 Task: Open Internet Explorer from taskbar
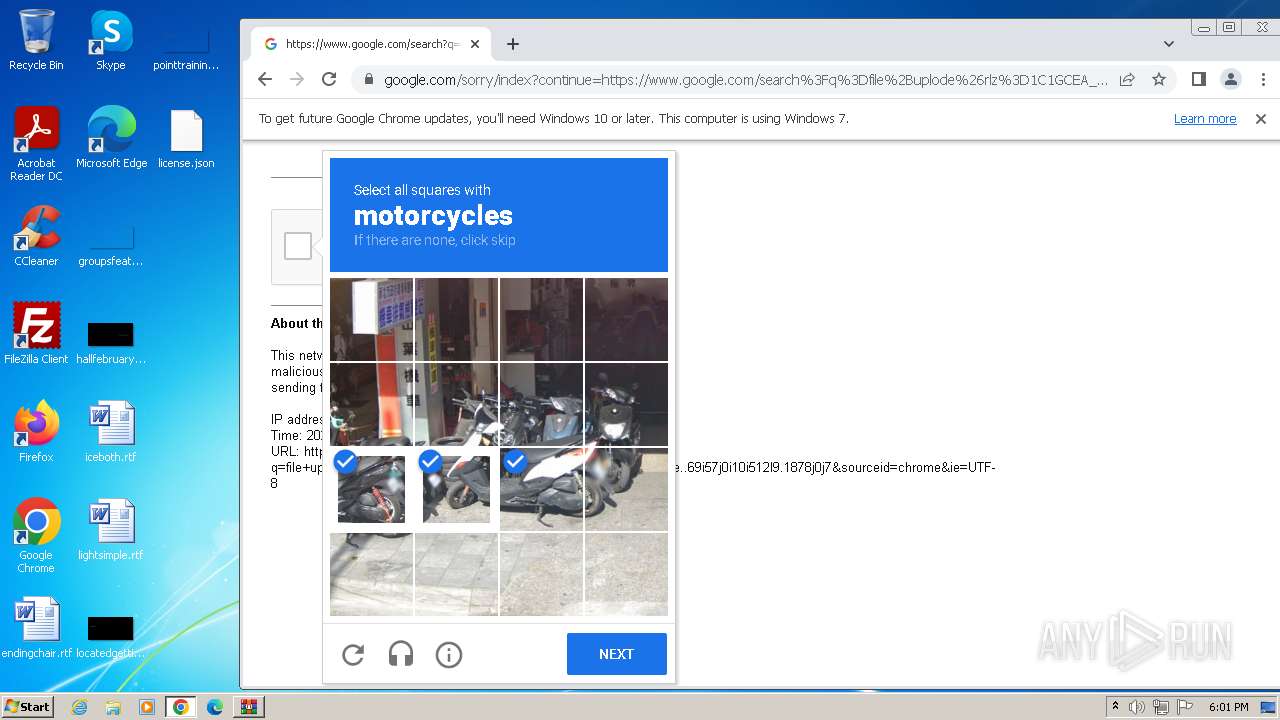(80, 707)
